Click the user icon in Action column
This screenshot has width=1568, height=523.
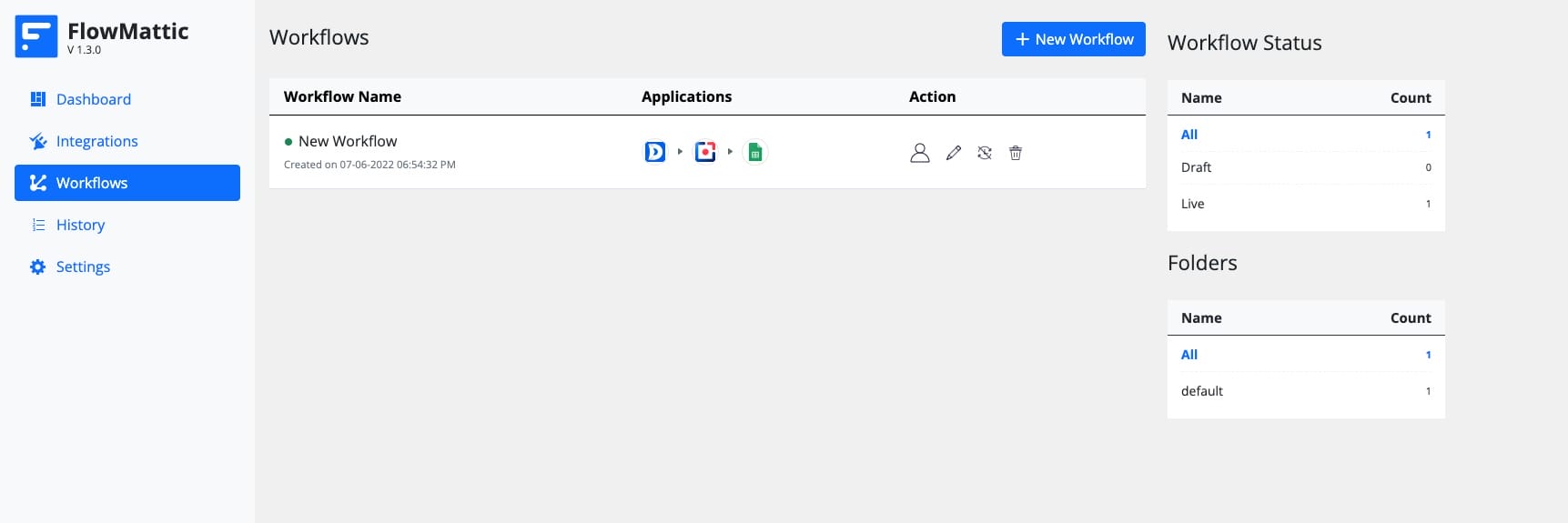tap(919, 153)
